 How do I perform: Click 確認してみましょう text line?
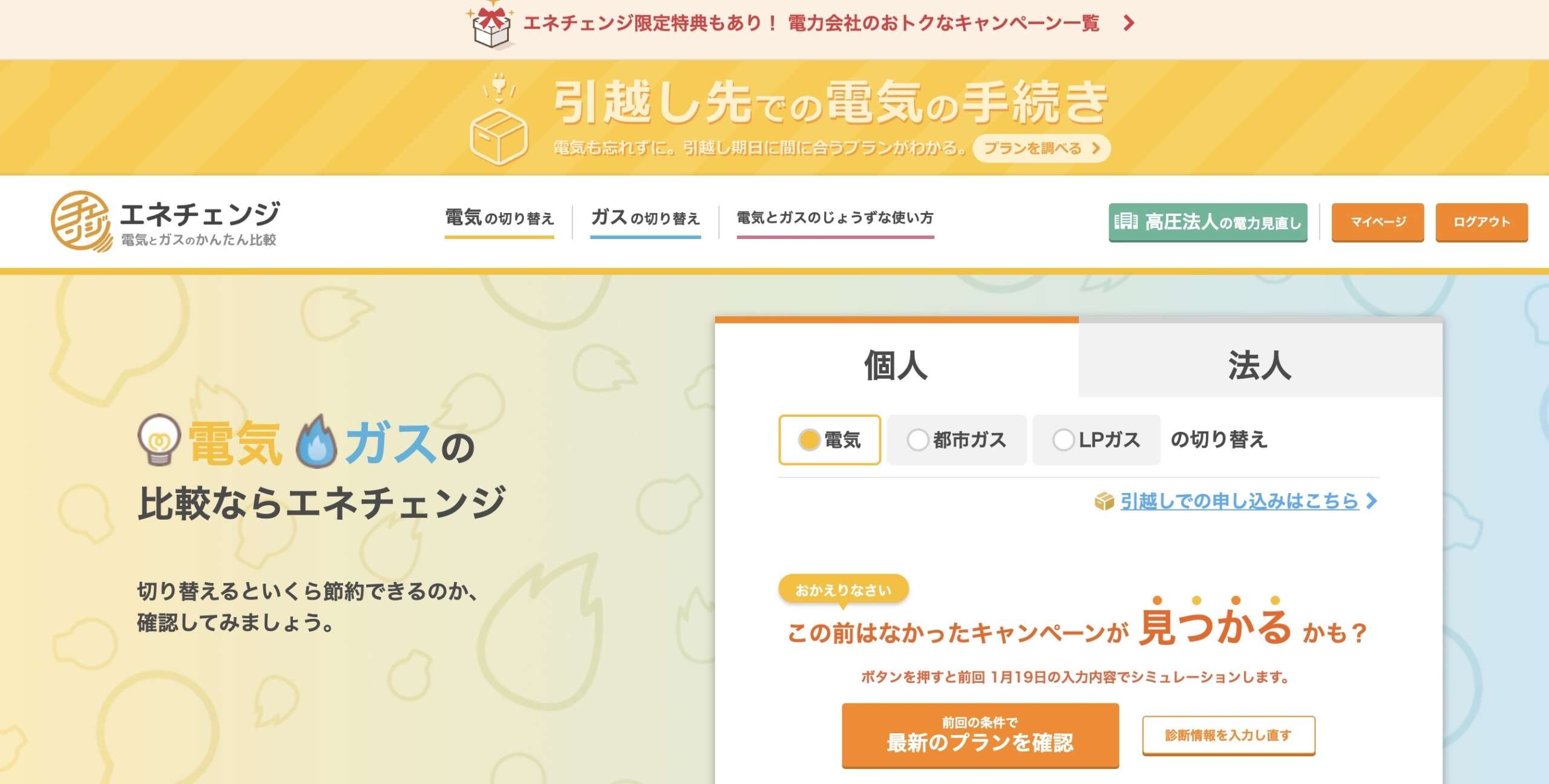coord(236,622)
